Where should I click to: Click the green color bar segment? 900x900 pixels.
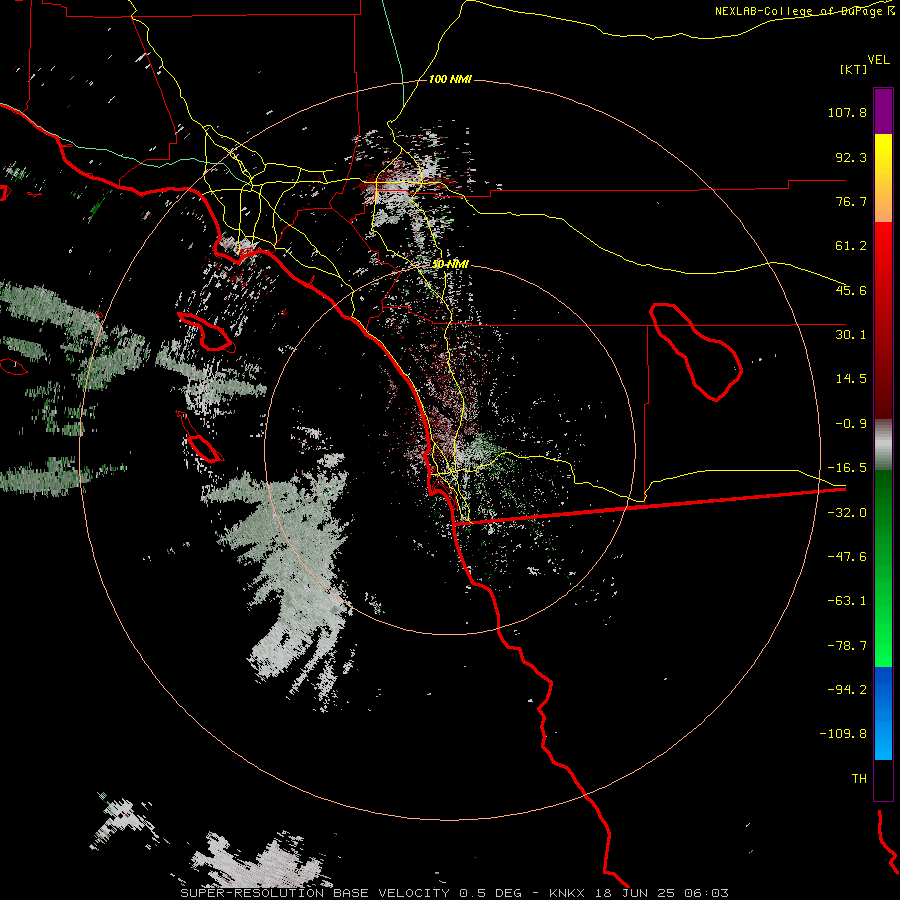click(x=883, y=568)
